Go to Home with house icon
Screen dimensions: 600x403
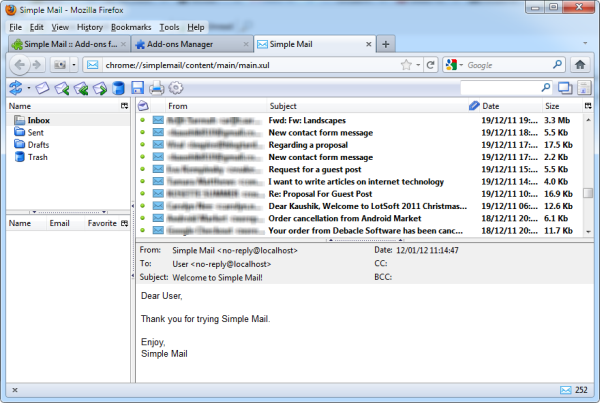tap(580, 65)
